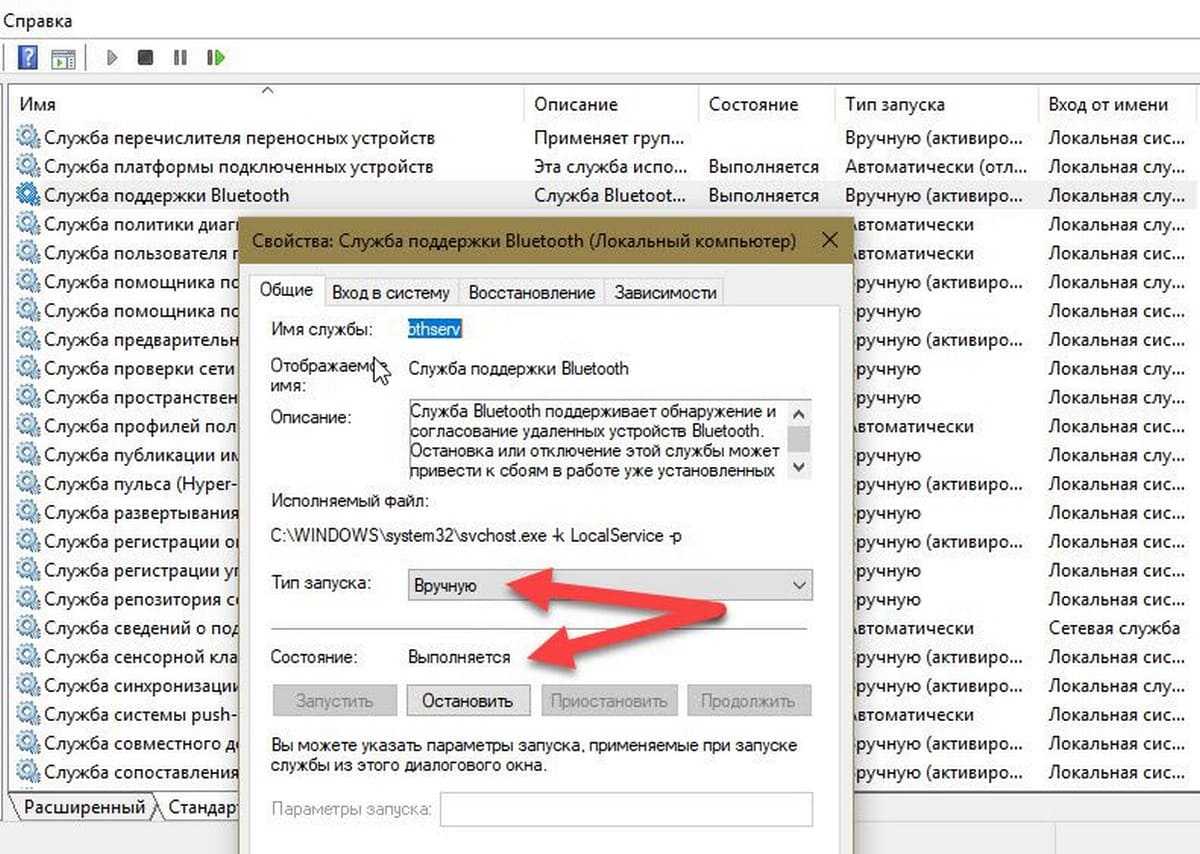Click the Имя службы field with bthserv
1200x854 pixels.
pyautogui.click(x=434, y=329)
